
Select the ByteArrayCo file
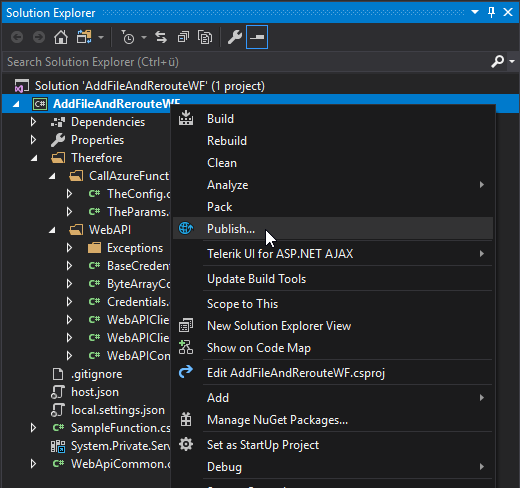138,284
